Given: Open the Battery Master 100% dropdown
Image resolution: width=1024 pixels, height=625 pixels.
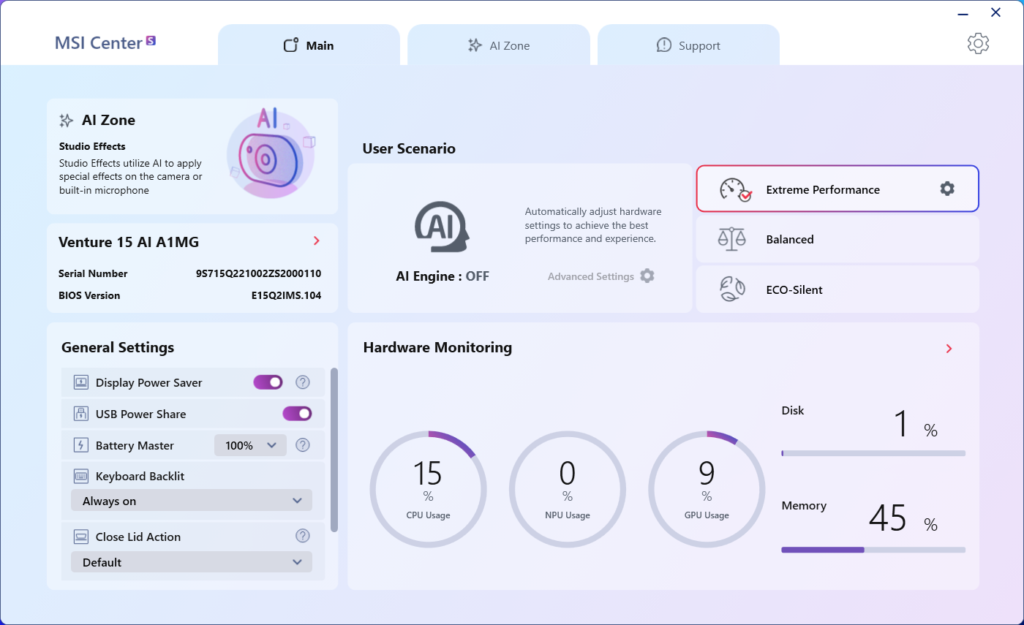Looking at the screenshot, I should (250, 445).
